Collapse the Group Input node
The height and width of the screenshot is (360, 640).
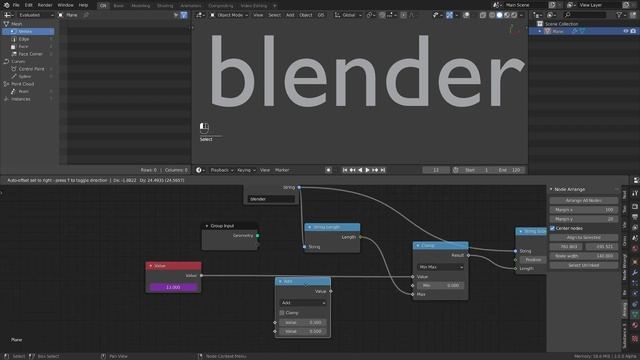tap(207, 226)
